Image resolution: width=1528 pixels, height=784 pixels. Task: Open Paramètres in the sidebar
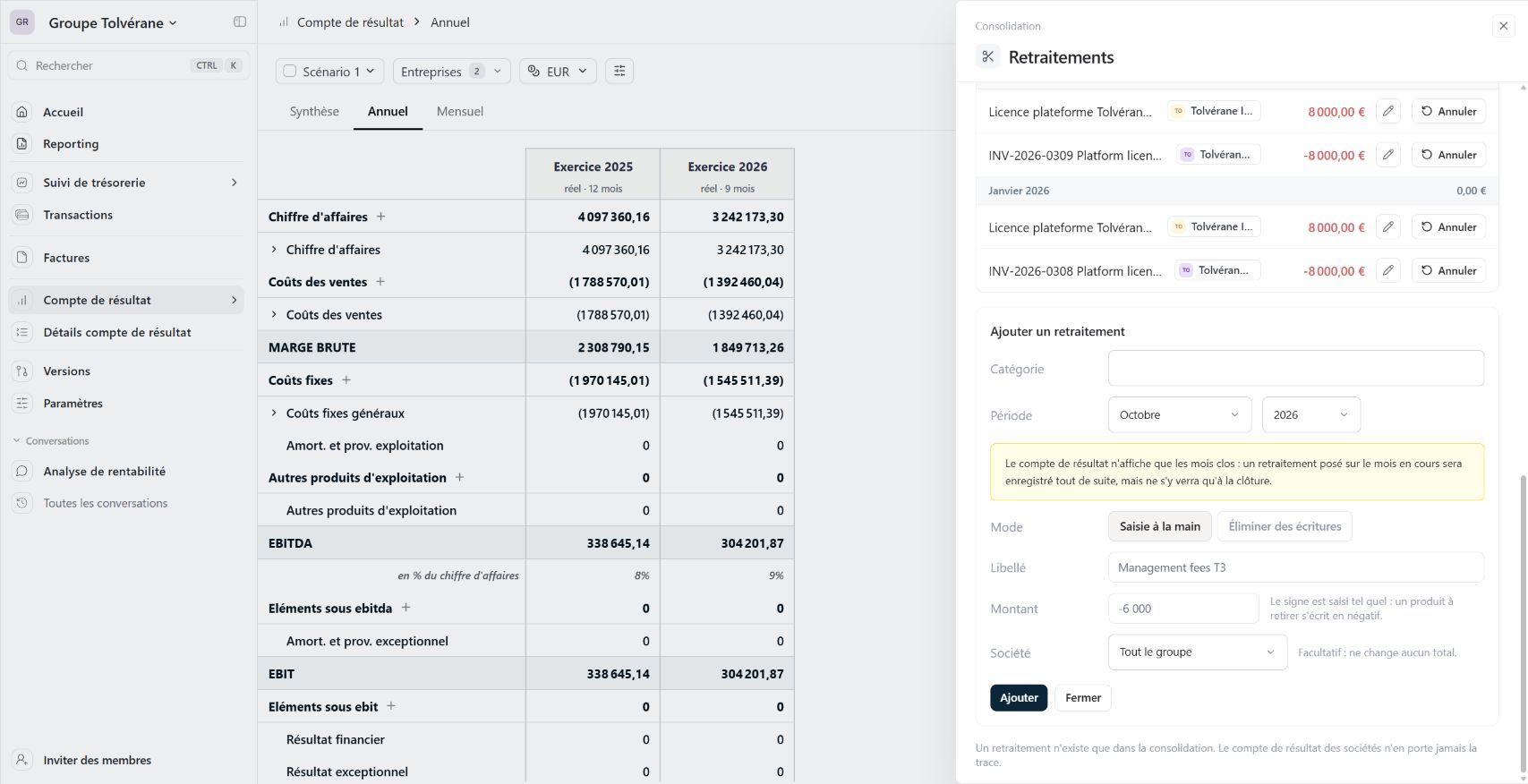pos(126,404)
